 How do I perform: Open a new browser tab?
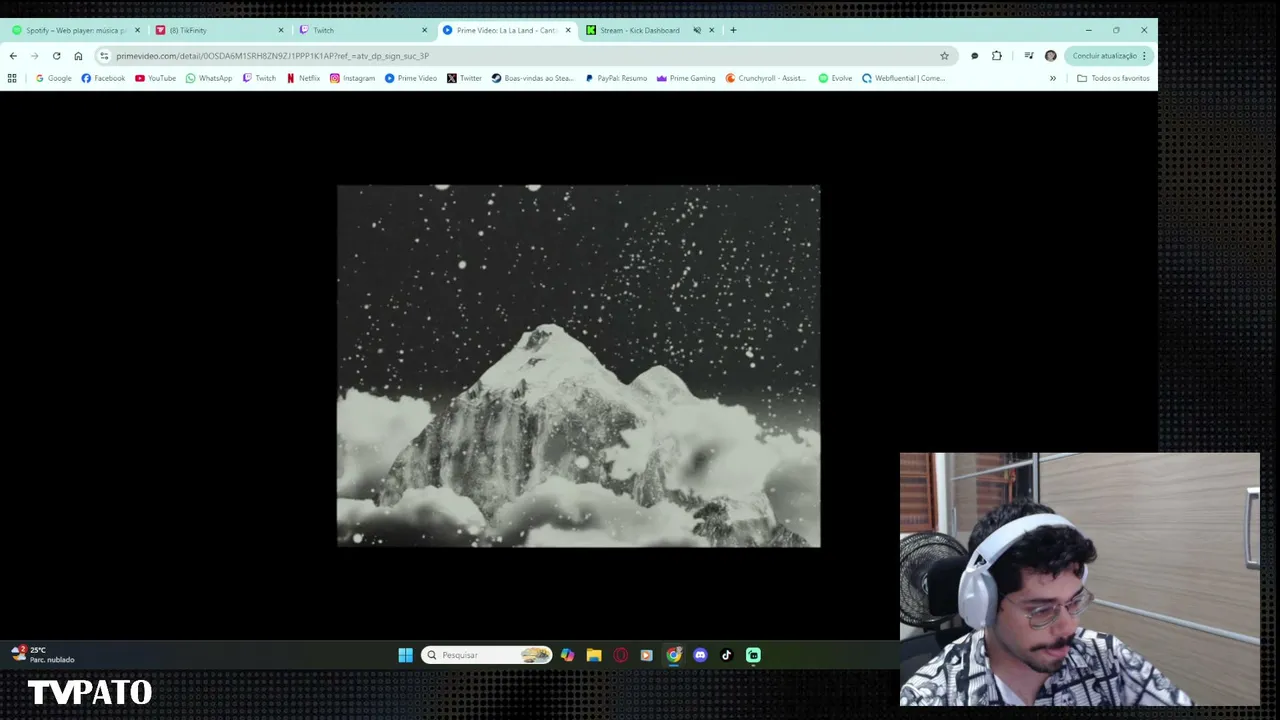pyautogui.click(x=733, y=30)
